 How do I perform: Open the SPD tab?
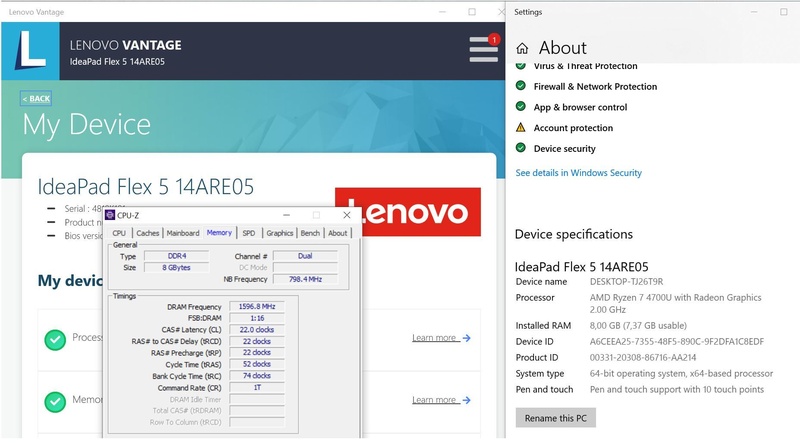[248, 233]
